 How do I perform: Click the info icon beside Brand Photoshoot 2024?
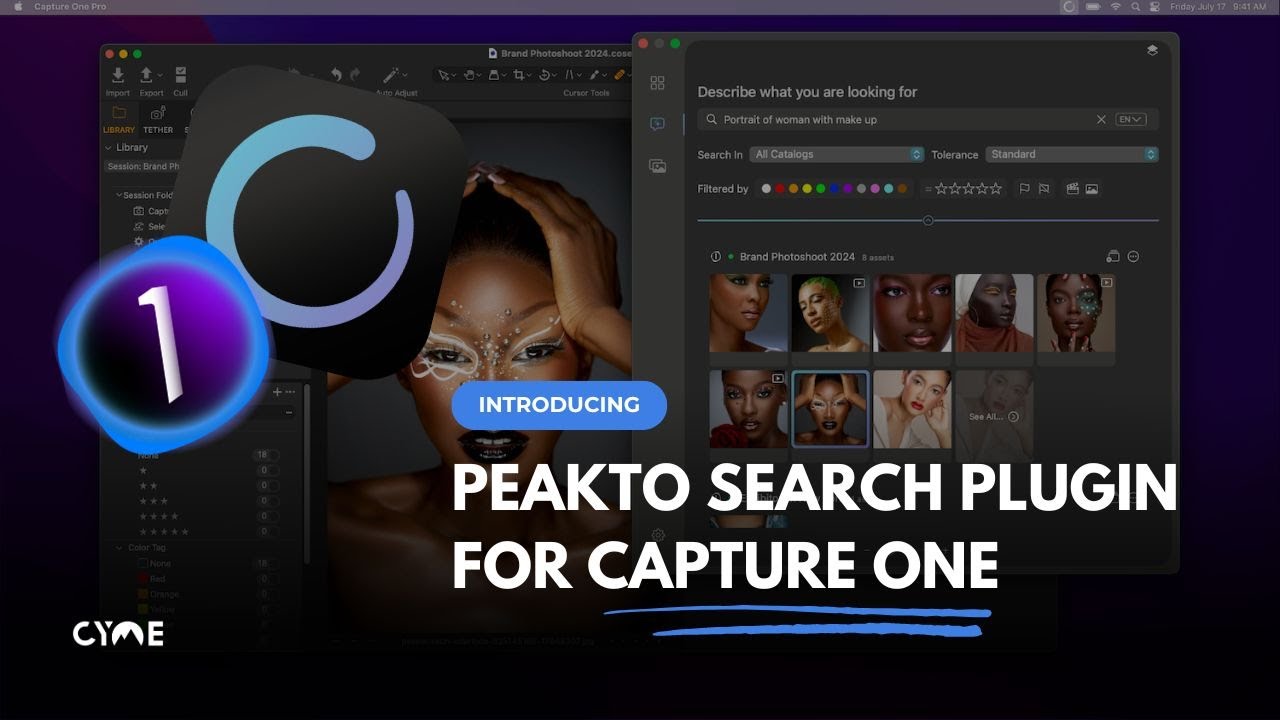[715, 257]
